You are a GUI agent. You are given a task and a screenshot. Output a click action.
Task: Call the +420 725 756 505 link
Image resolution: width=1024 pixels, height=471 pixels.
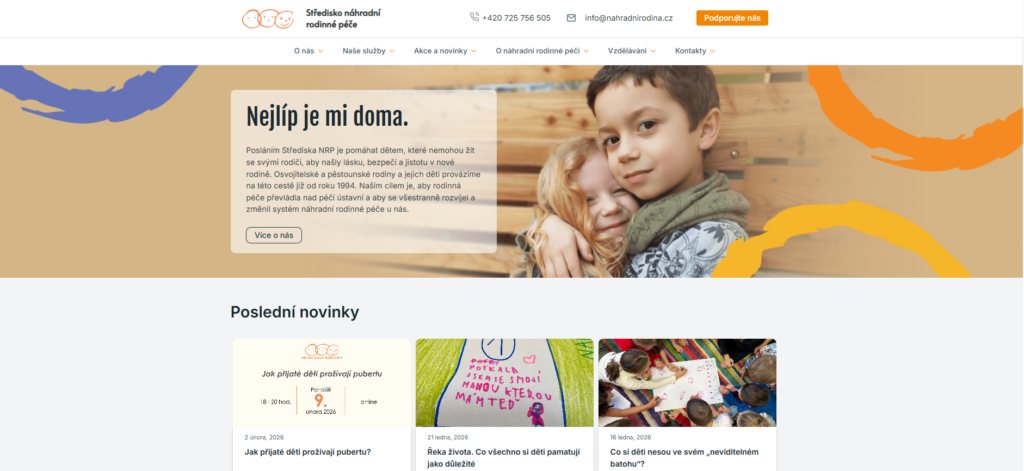coord(516,18)
